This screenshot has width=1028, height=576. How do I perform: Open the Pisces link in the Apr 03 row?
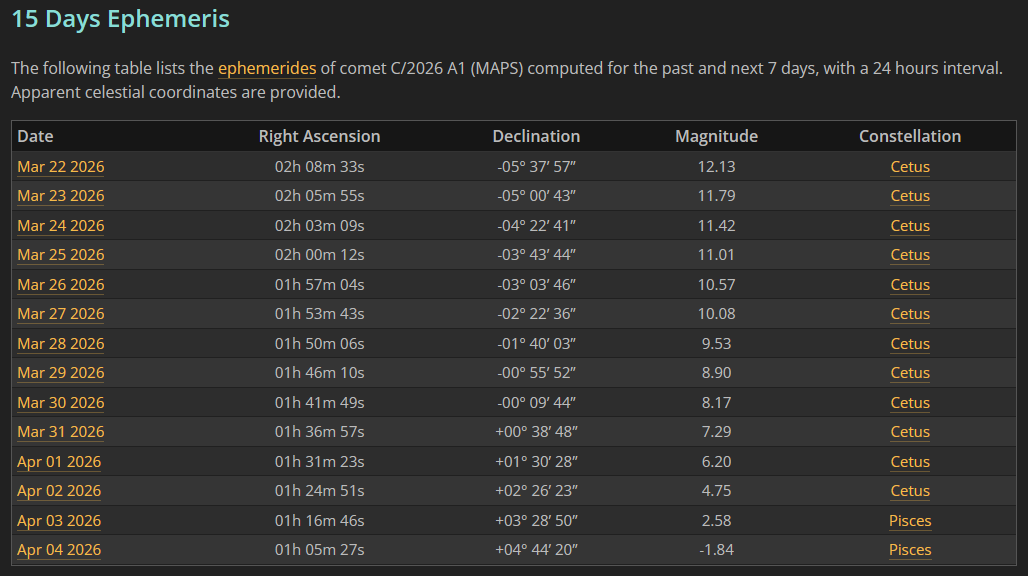[x=910, y=521]
